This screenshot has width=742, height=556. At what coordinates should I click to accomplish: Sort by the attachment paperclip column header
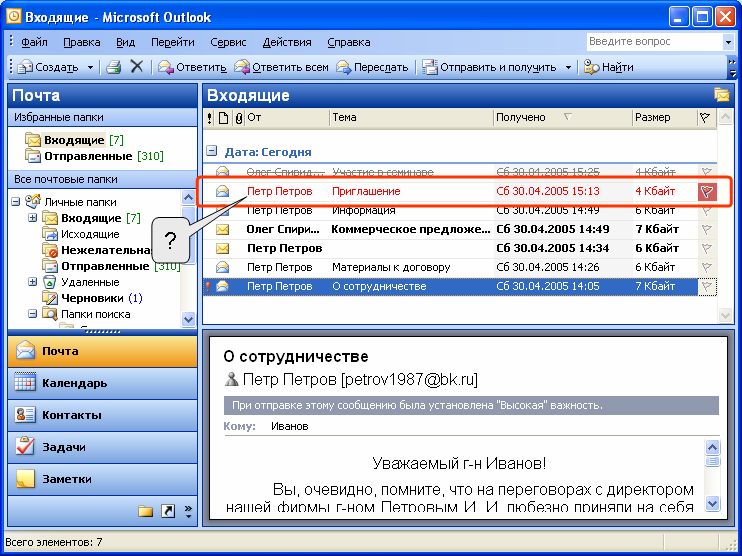(x=238, y=118)
